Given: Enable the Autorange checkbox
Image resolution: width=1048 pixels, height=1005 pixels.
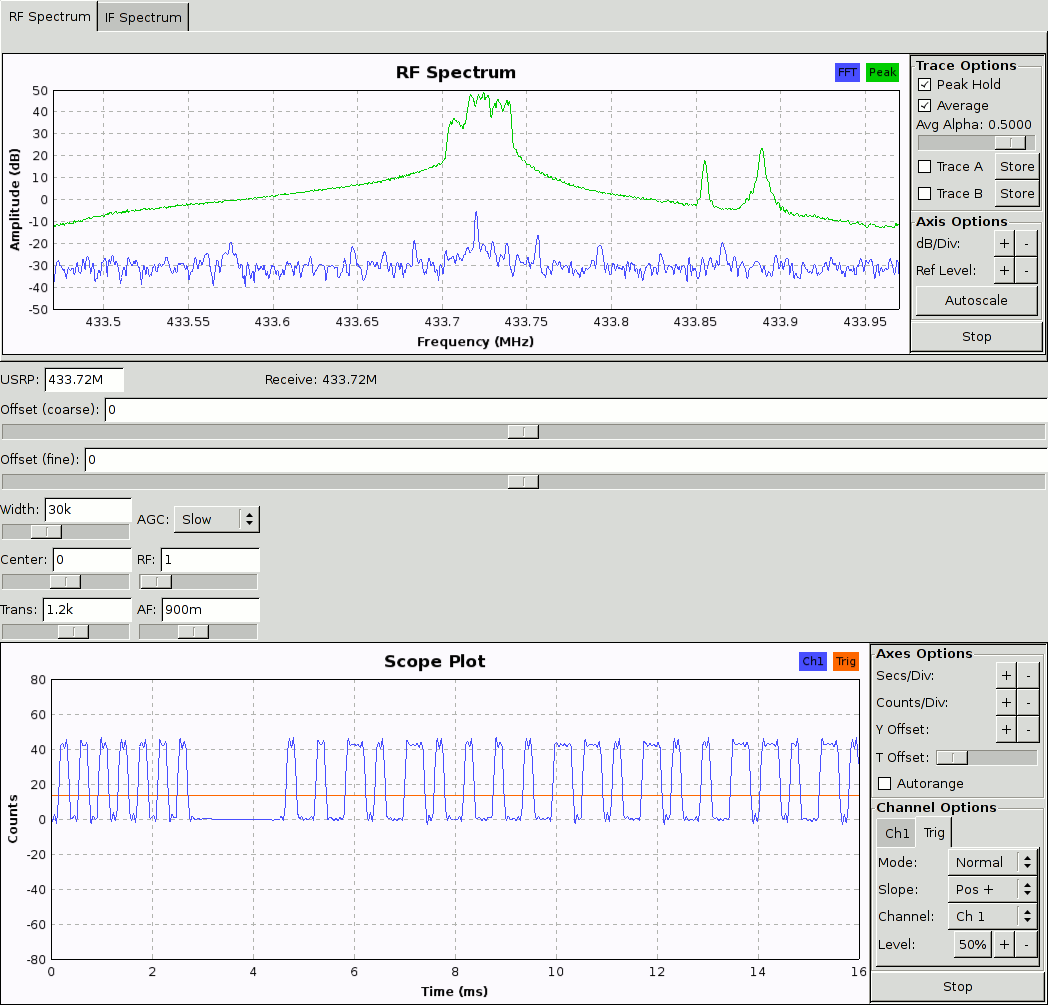Looking at the screenshot, I should click(x=884, y=783).
